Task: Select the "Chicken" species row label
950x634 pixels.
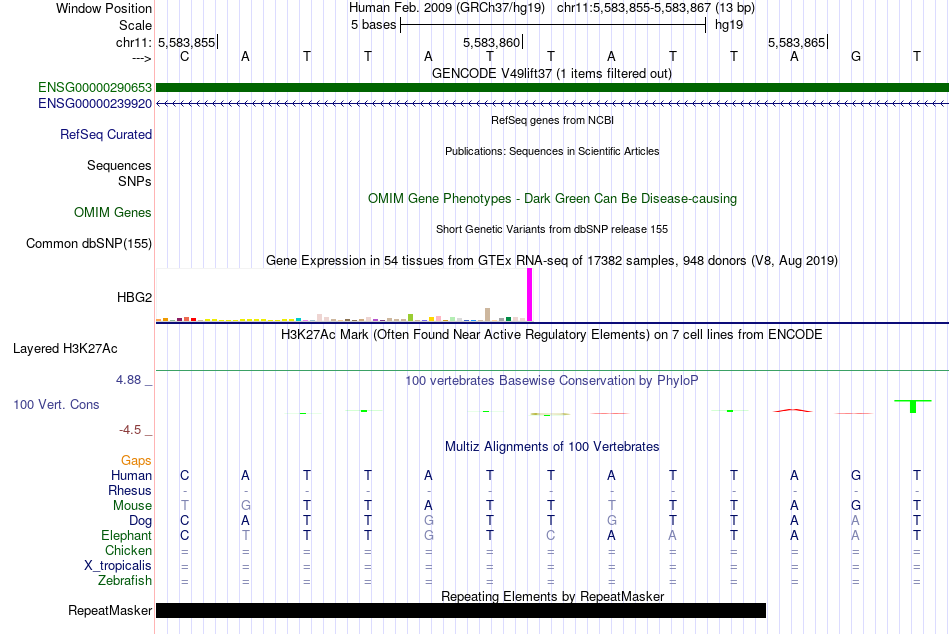Action: [128, 550]
